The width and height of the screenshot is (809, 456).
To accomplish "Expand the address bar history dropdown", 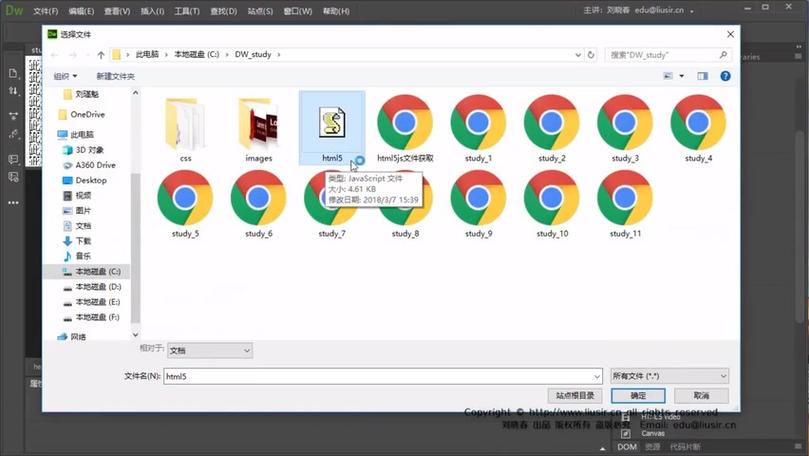I will [578, 55].
